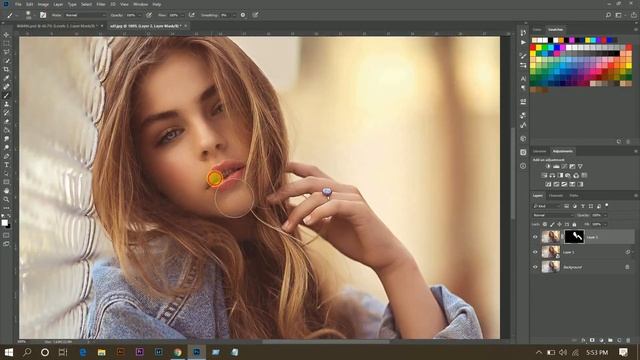Create a new layer from the Layers panel
640x360 pixels.
point(619,340)
